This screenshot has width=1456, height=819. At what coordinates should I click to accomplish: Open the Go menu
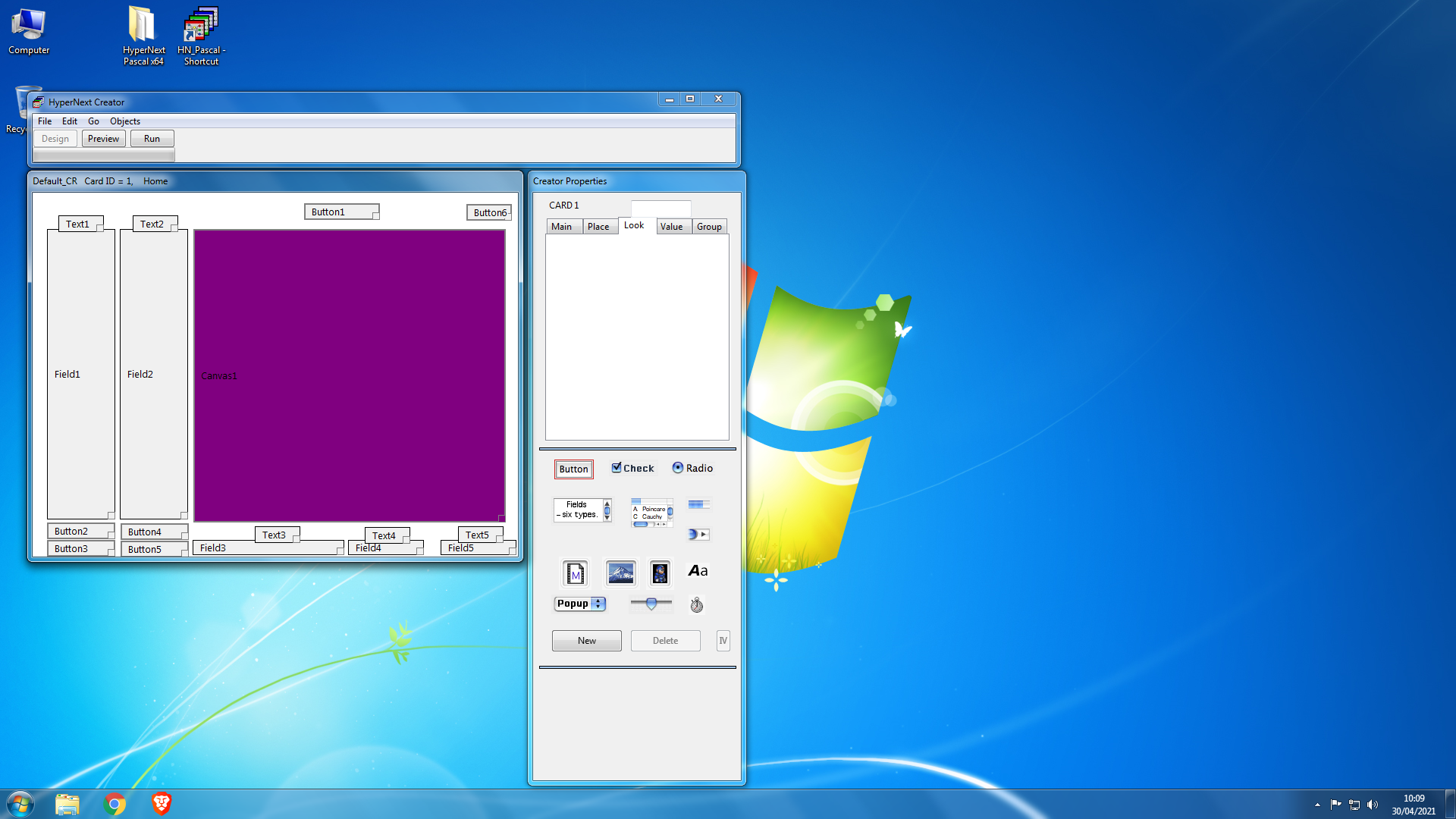tap(93, 121)
